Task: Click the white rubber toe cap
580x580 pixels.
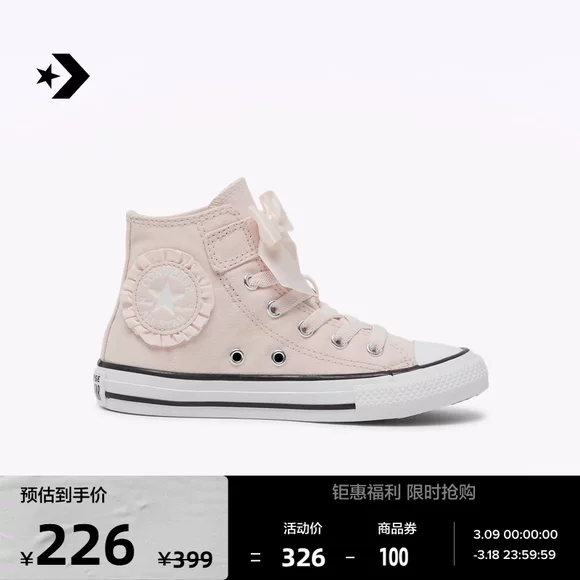Action: [x=439, y=354]
